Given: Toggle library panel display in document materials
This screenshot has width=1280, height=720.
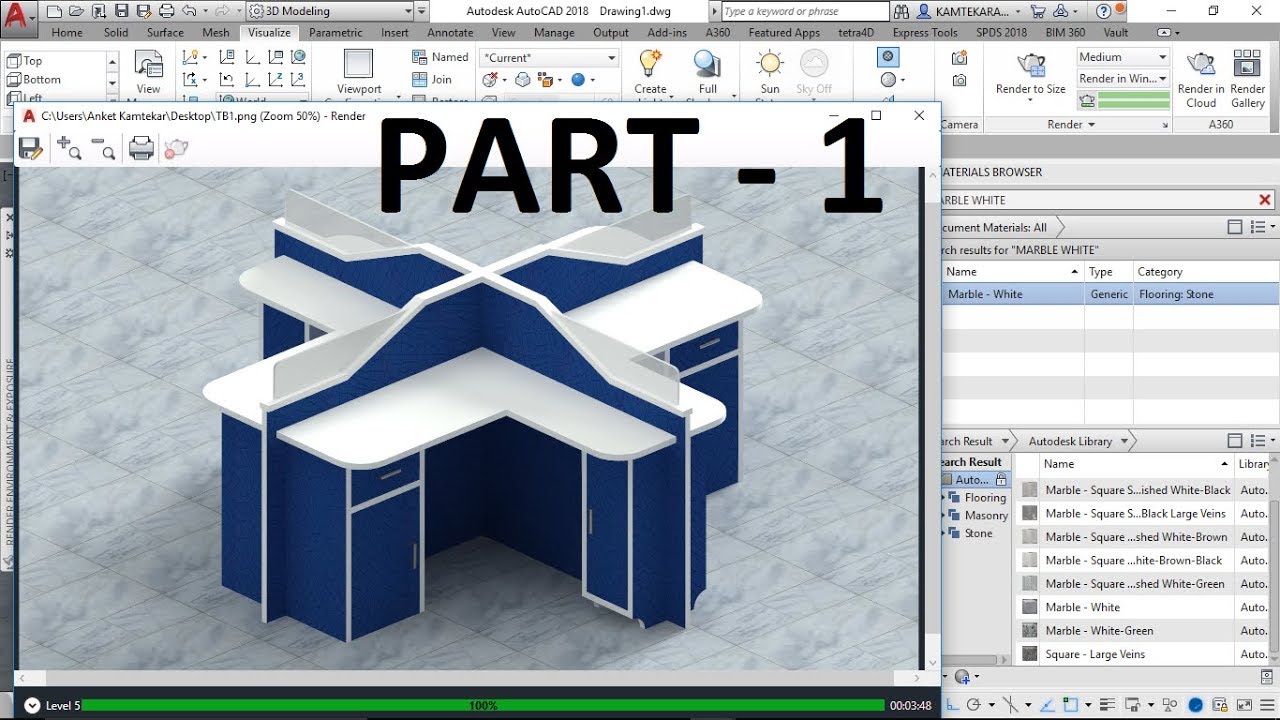Looking at the screenshot, I should click(1235, 228).
